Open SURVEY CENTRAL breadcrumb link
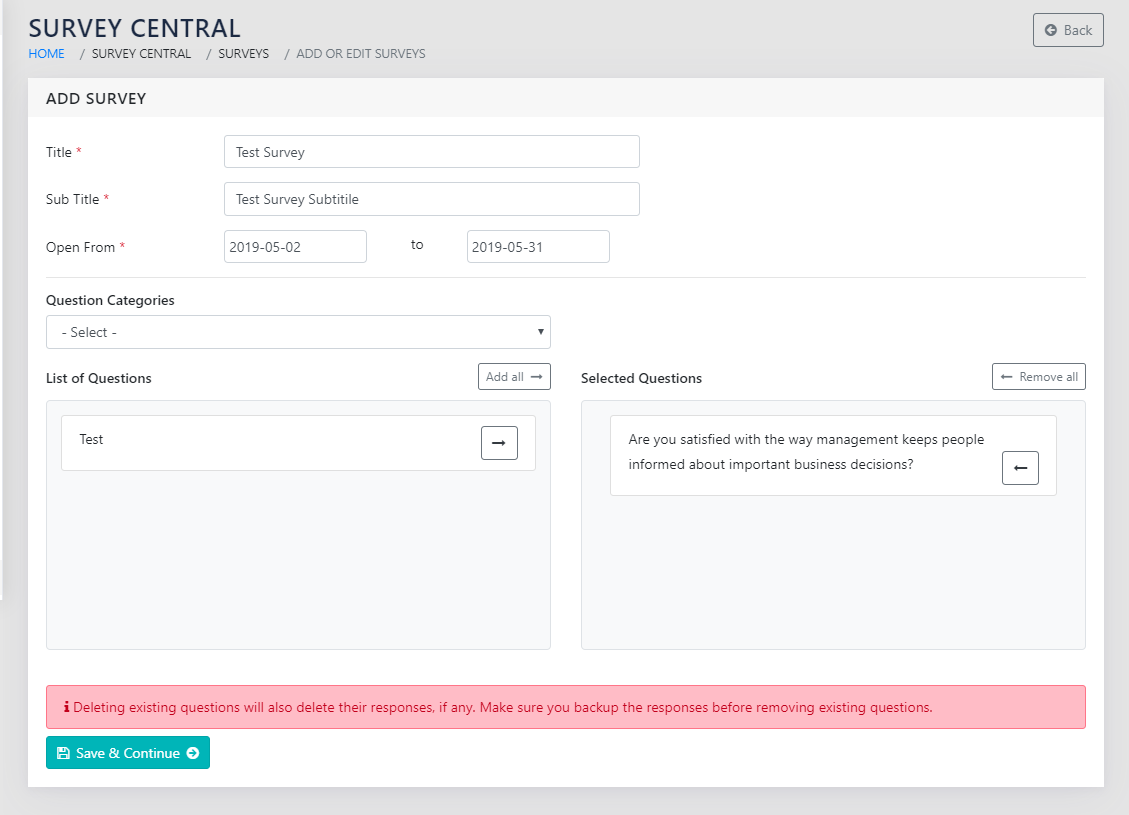The width and height of the screenshot is (1129, 815). (141, 54)
